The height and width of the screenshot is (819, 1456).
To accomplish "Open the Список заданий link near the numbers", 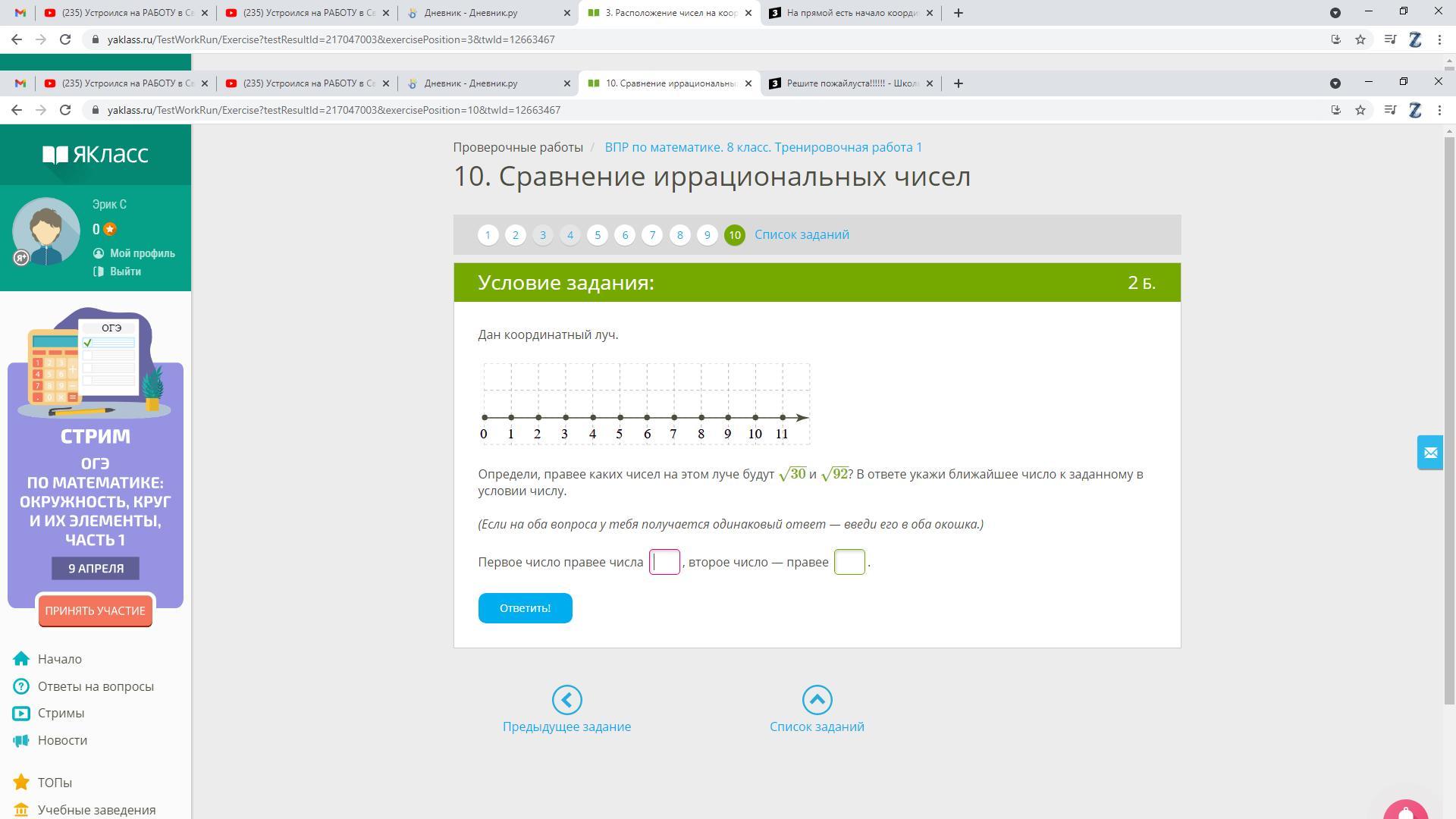I will coord(802,235).
